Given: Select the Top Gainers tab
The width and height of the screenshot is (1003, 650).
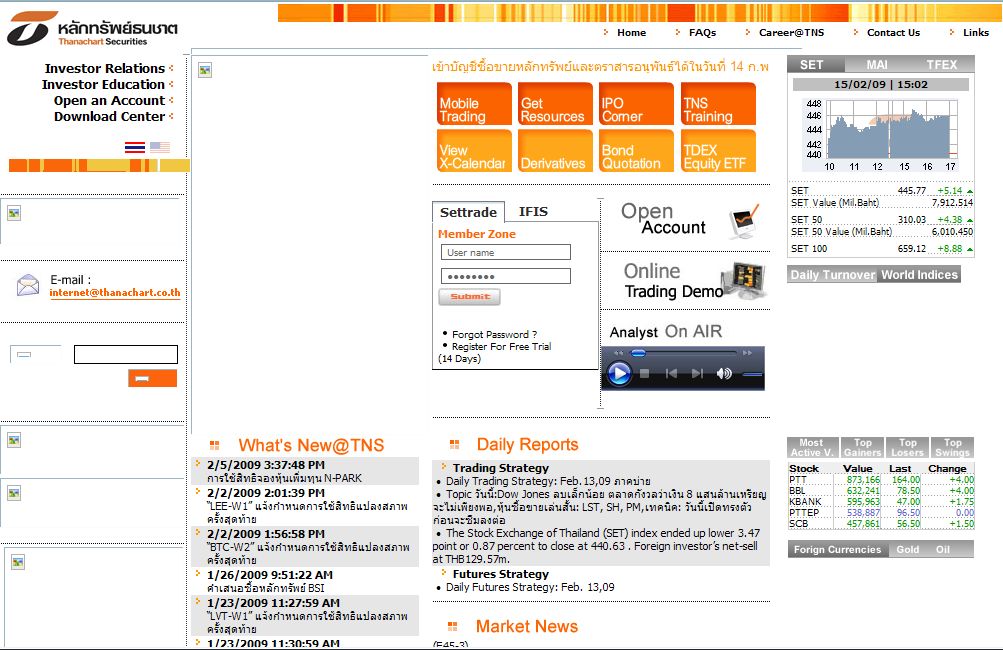Looking at the screenshot, I should 862,447.
